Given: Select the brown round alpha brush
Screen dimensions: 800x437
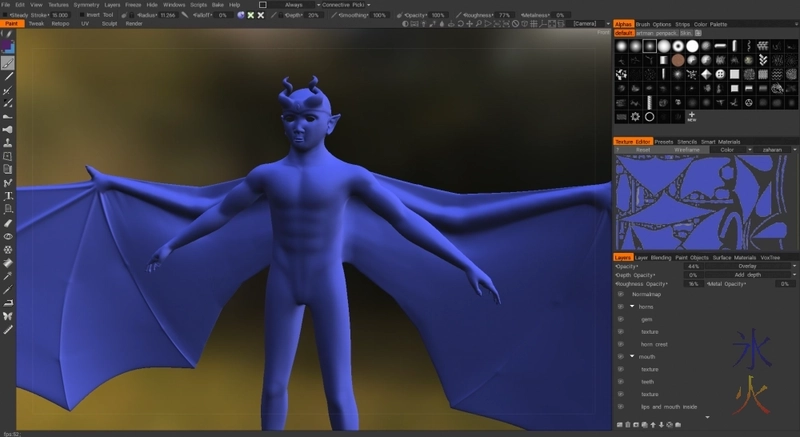Looking at the screenshot, I should (677, 60).
